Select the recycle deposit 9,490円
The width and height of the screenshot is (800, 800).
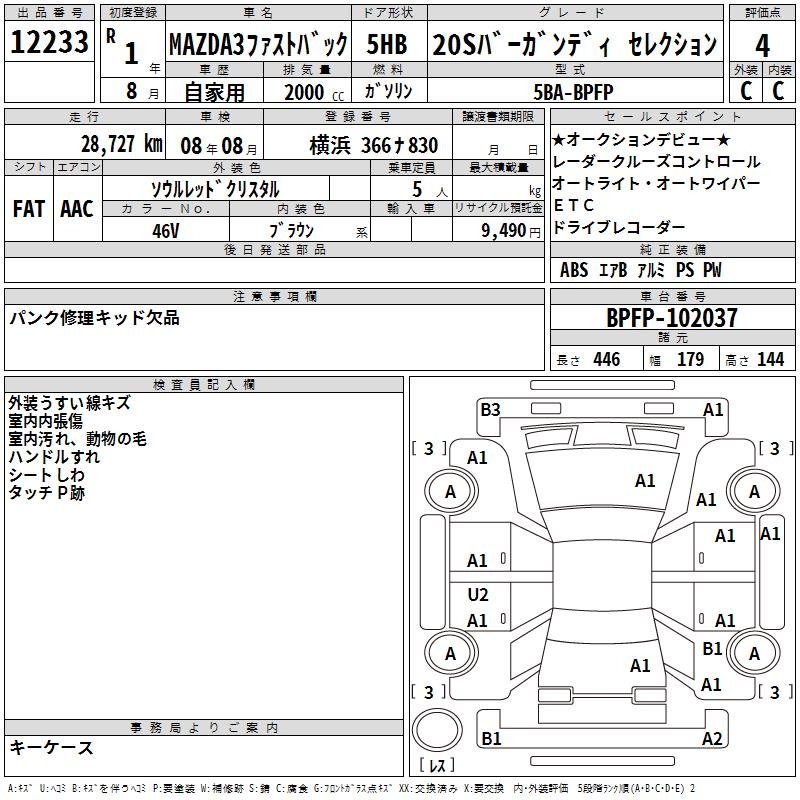(511, 231)
